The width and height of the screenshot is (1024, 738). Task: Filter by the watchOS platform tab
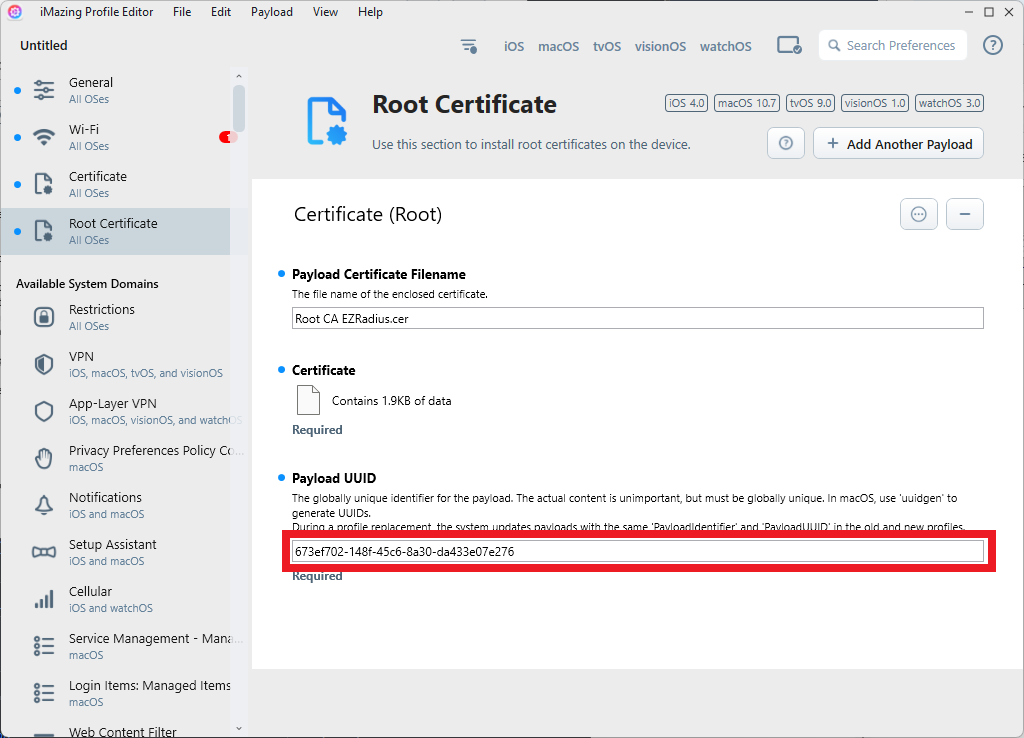coord(726,46)
